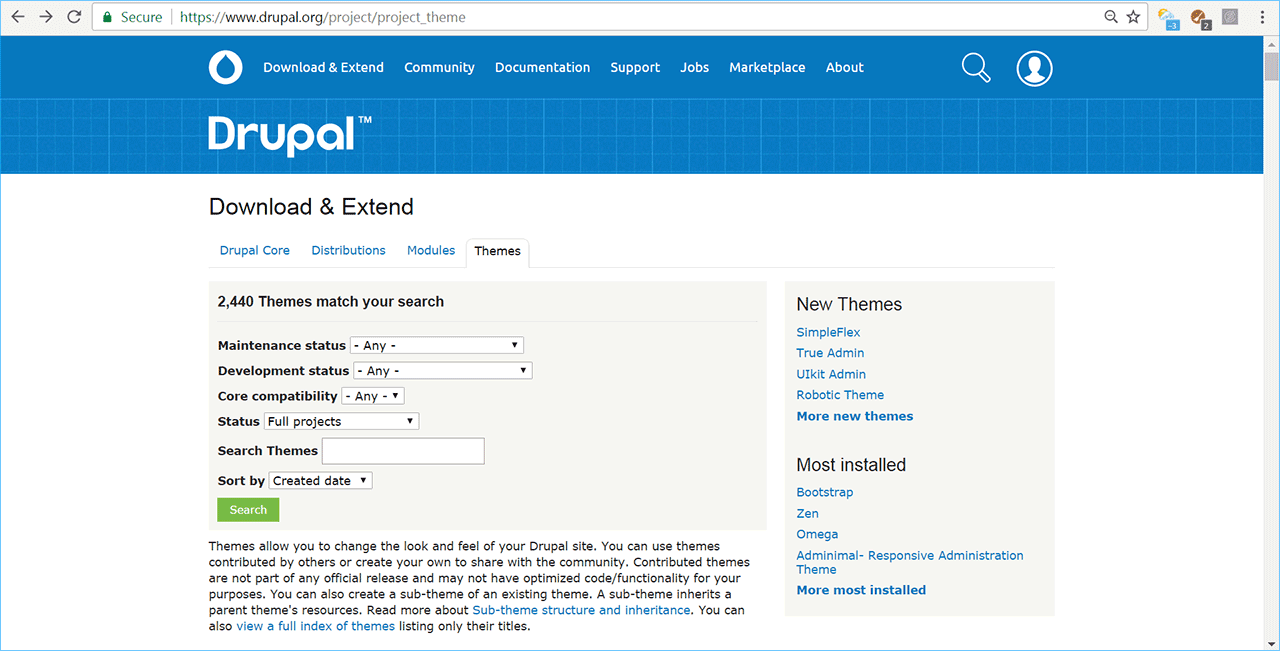Open the Status Full projects dropdown
Viewport: 1280px width, 651px height.
(x=341, y=421)
